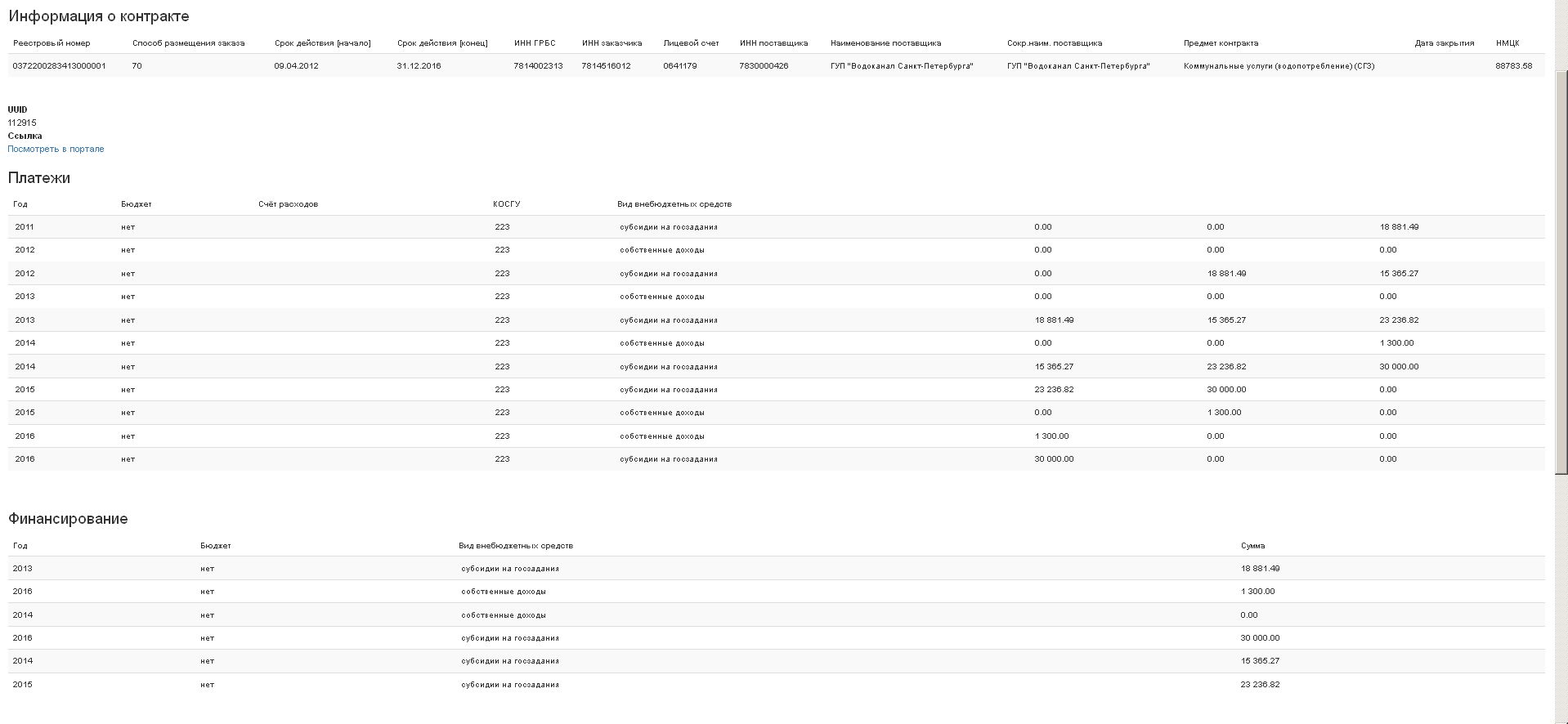Click the vertical page scrollbar thumb

click(1561, 271)
